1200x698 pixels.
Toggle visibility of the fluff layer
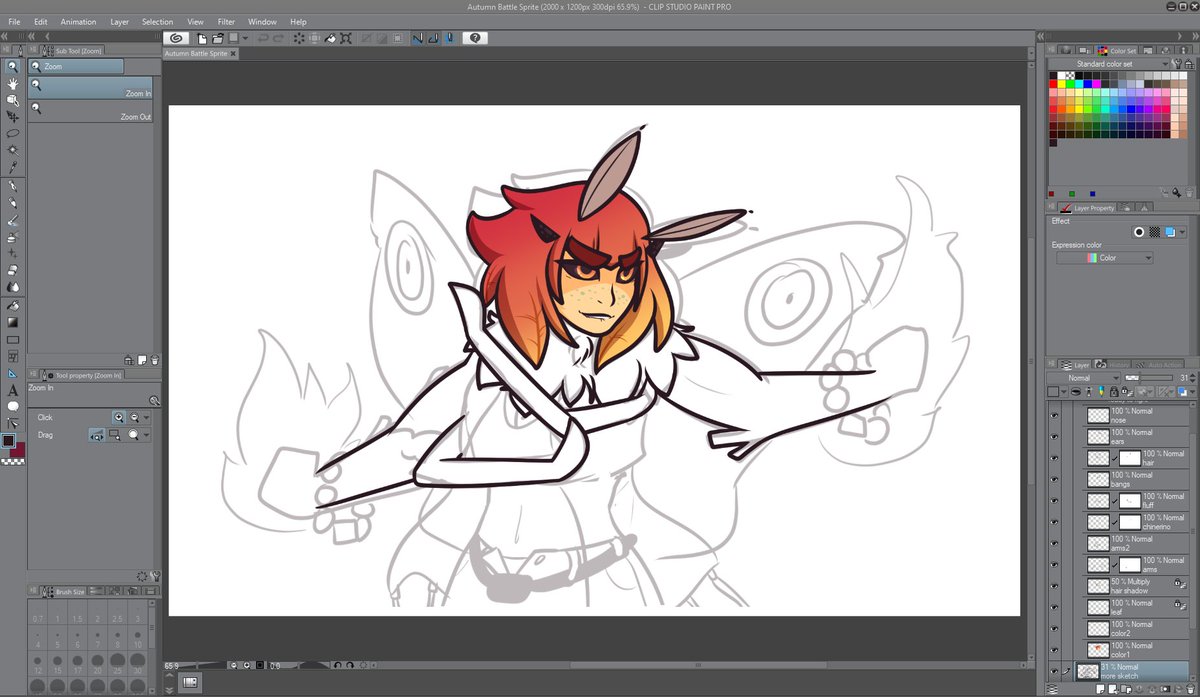(x=1054, y=500)
